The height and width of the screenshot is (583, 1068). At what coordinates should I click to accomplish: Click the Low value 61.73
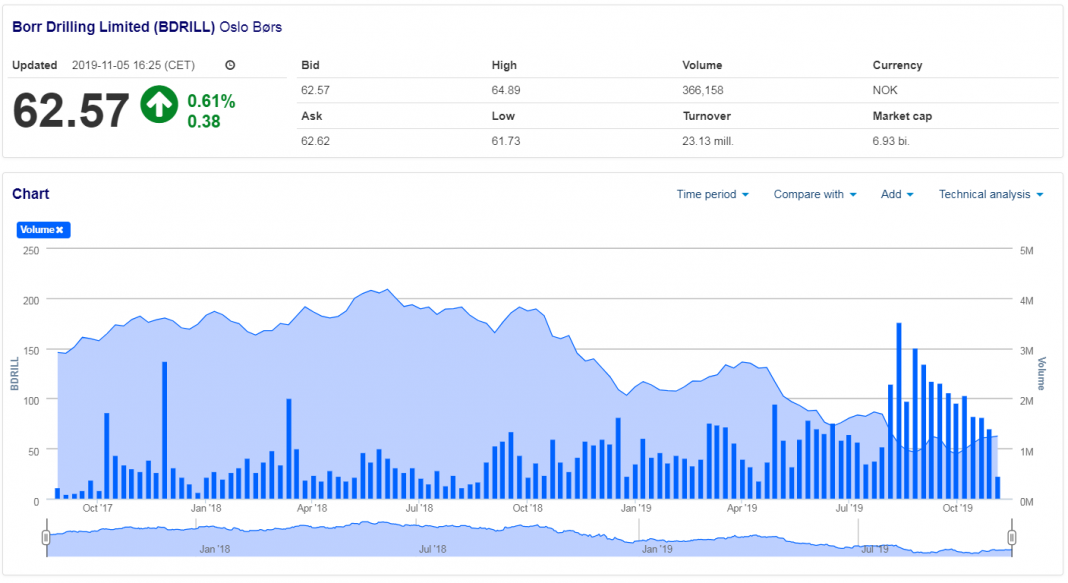(x=506, y=141)
